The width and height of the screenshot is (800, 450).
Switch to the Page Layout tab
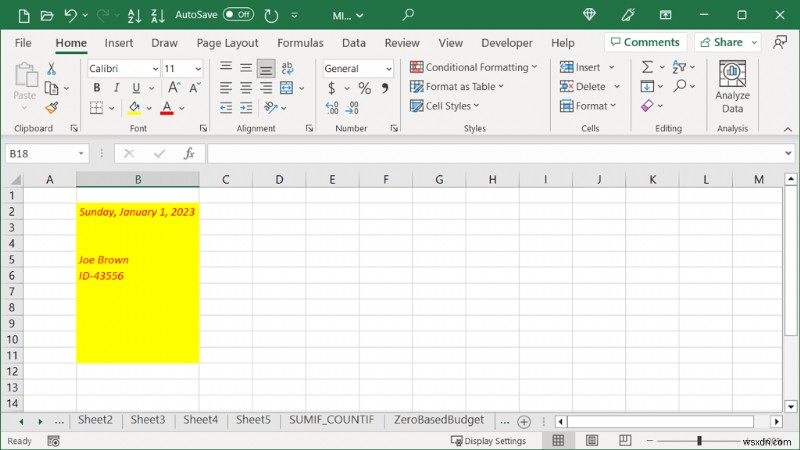tap(228, 43)
